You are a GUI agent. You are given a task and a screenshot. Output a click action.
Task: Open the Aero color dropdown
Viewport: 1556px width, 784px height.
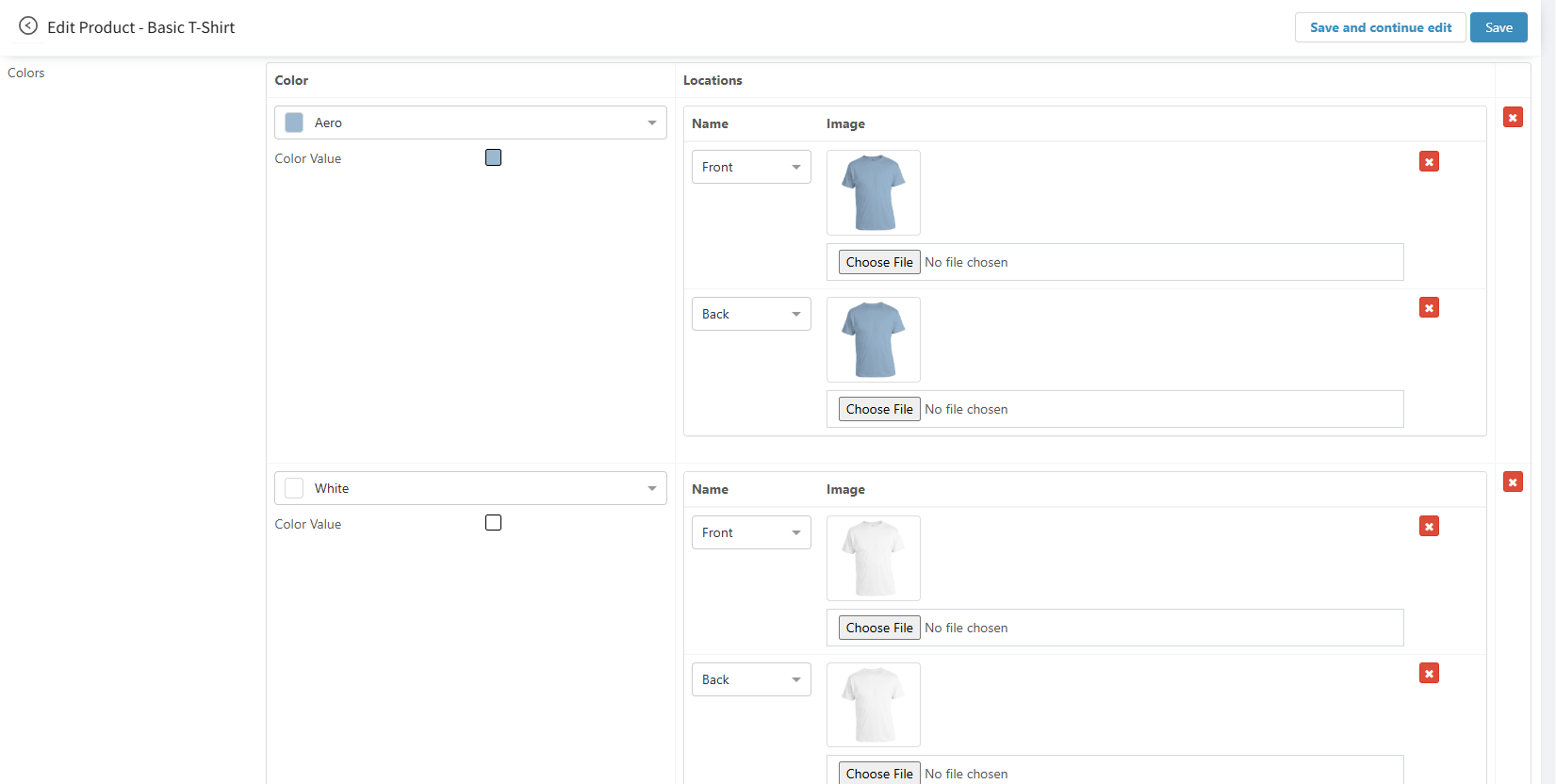(470, 122)
